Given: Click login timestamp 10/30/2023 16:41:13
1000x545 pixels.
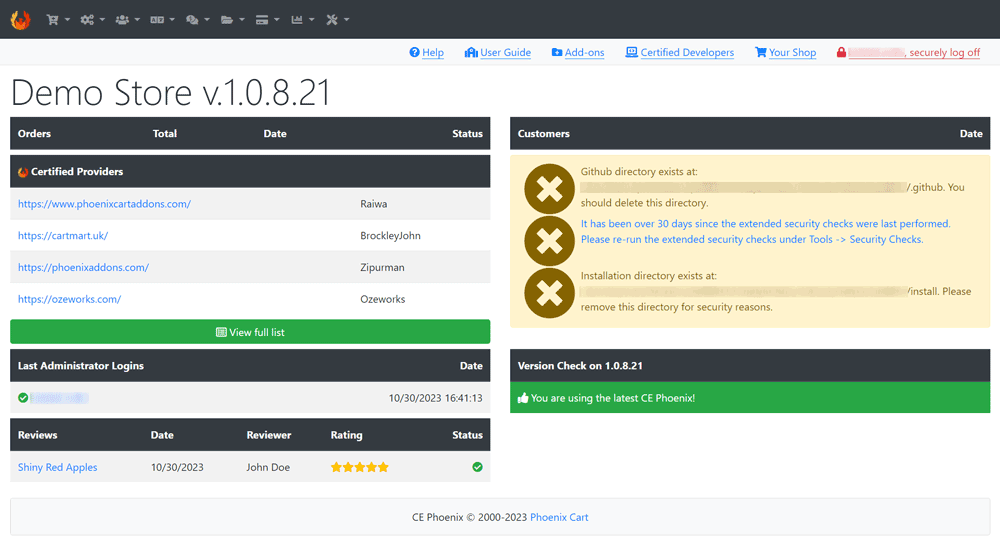Looking at the screenshot, I should [x=436, y=398].
